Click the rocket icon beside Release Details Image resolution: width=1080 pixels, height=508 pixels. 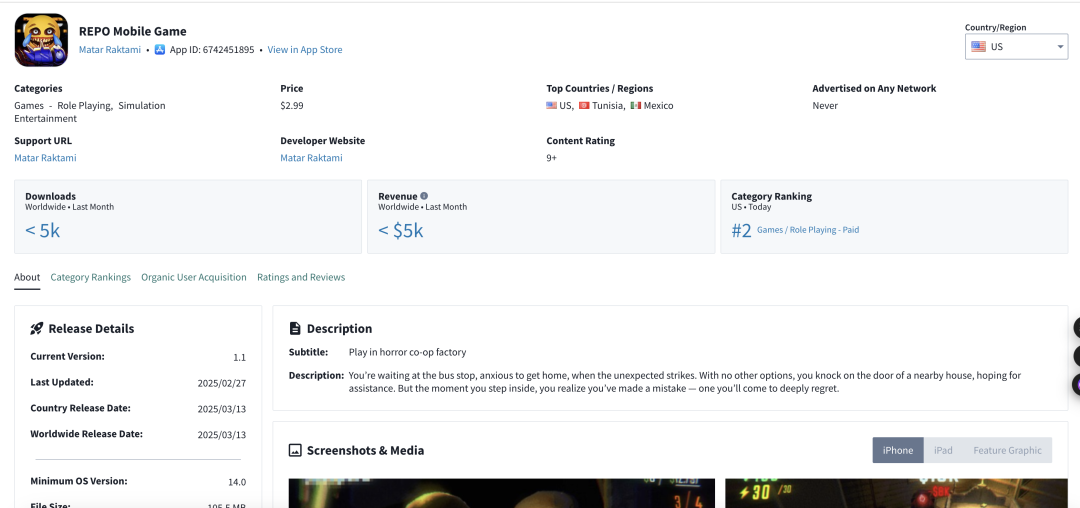click(x=37, y=328)
